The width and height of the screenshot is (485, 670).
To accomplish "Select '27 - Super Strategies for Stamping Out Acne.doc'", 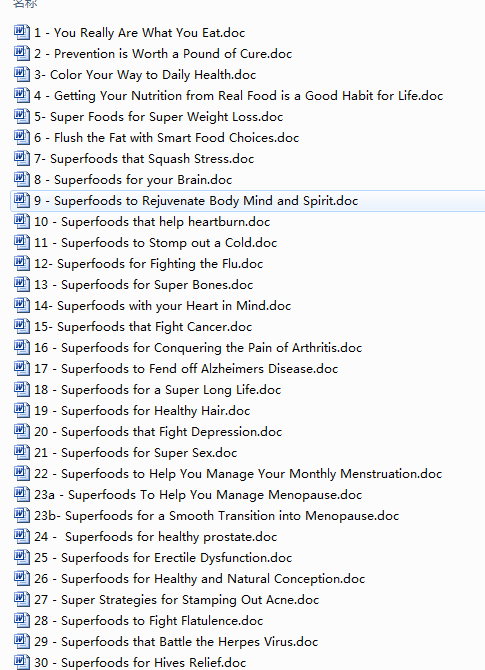I will [176, 600].
